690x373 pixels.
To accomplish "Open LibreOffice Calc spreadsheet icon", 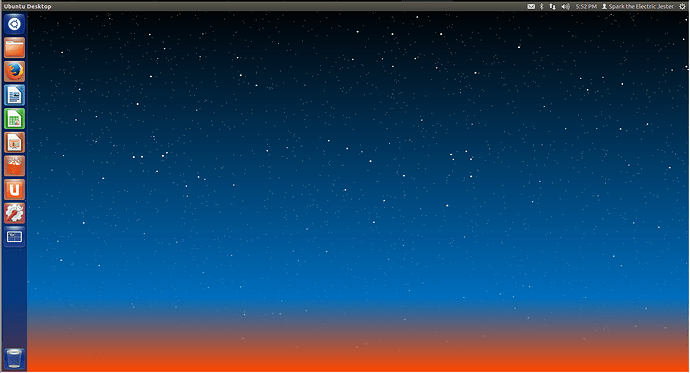I will click(x=15, y=119).
